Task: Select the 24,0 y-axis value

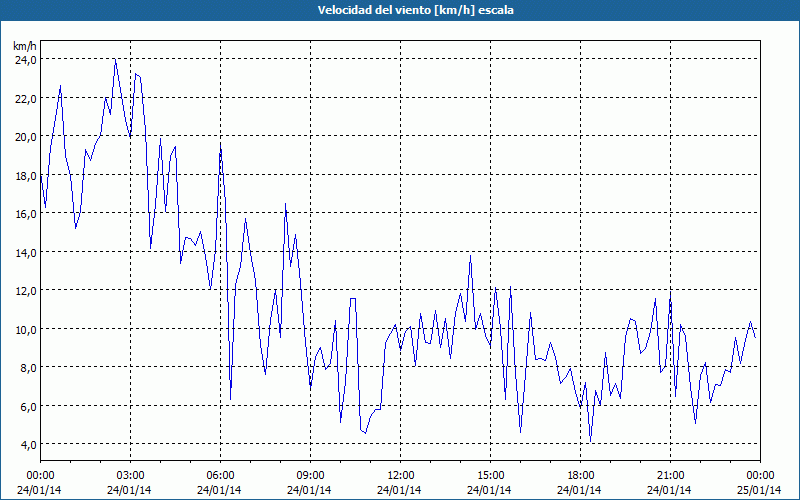Action: point(26,60)
